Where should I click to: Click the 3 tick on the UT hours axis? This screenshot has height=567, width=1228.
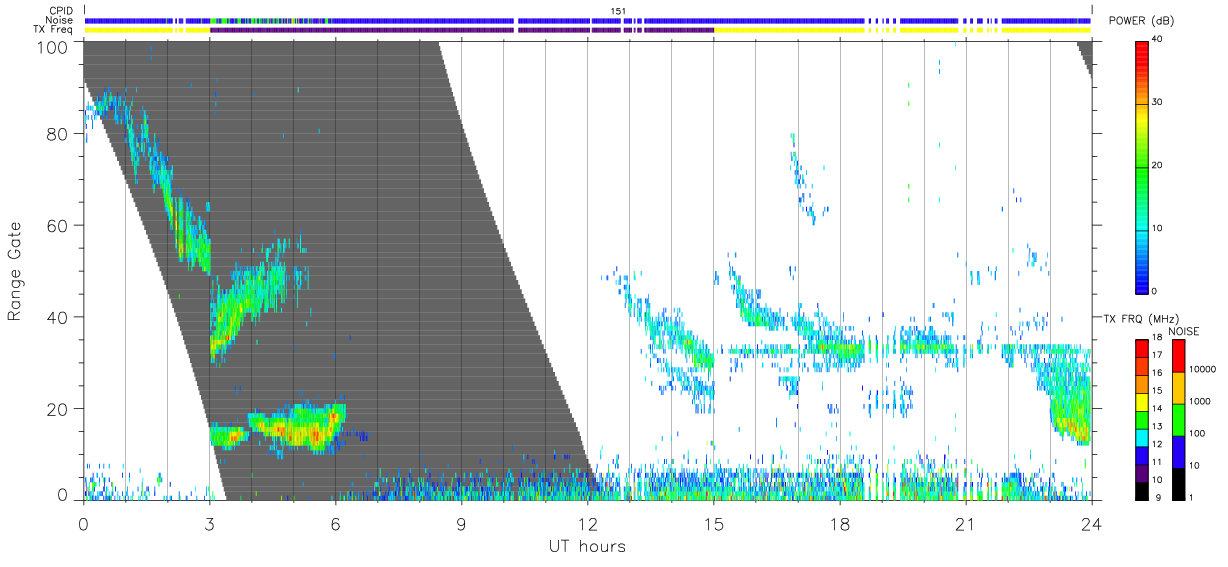[x=209, y=522]
